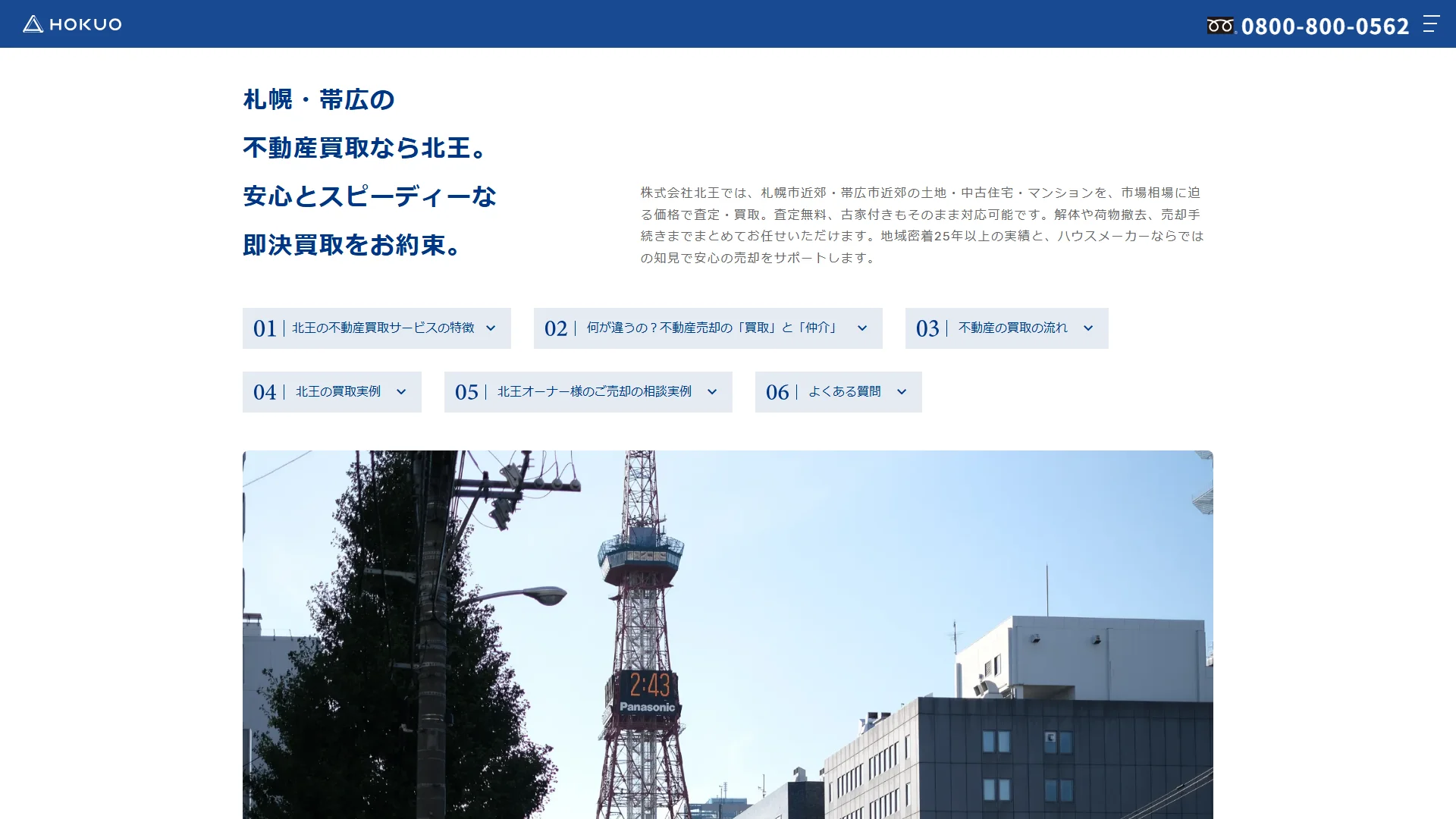Click heading line 札幌・帯広の
The image size is (1456, 819).
click(x=318, y=99)
